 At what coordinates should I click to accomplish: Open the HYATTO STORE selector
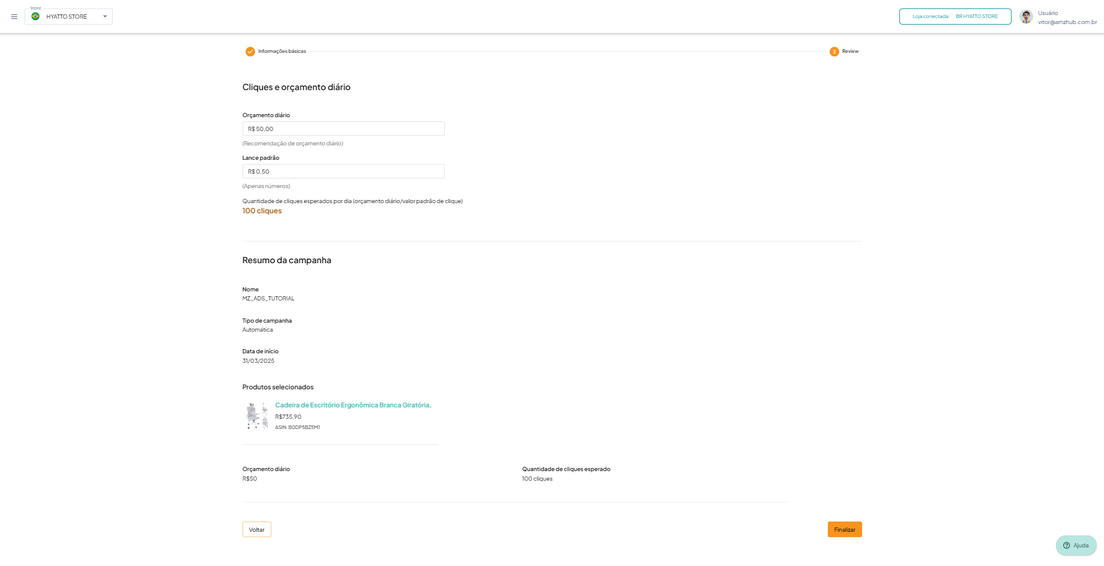(x=68, y=17)
